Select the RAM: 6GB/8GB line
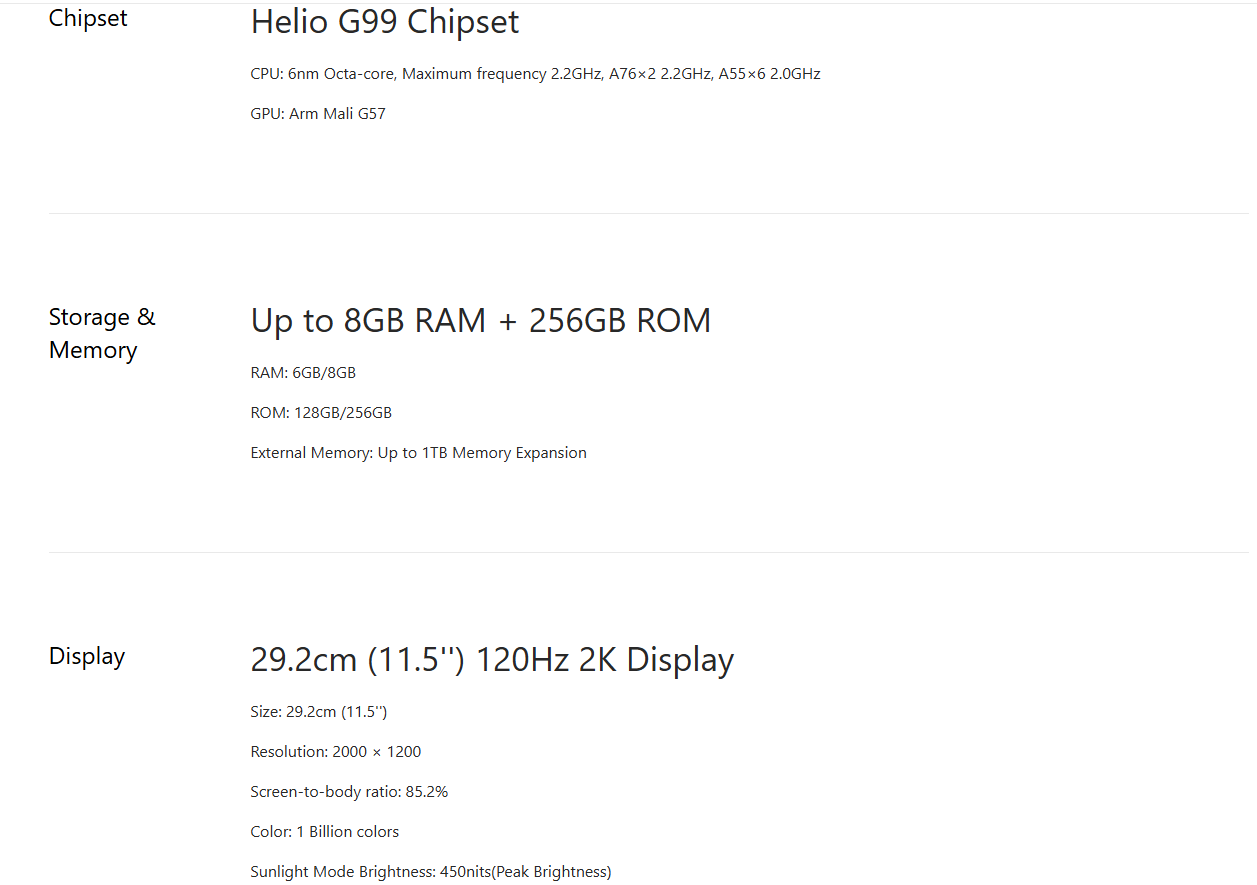Viewport: 1257px width, 885px height. 303,373
